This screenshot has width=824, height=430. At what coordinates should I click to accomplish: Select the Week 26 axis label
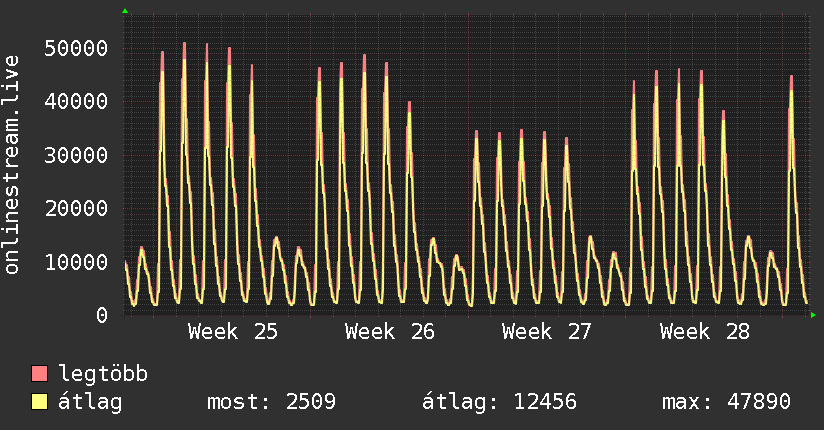pyautogui.click(x=390, y=332)
